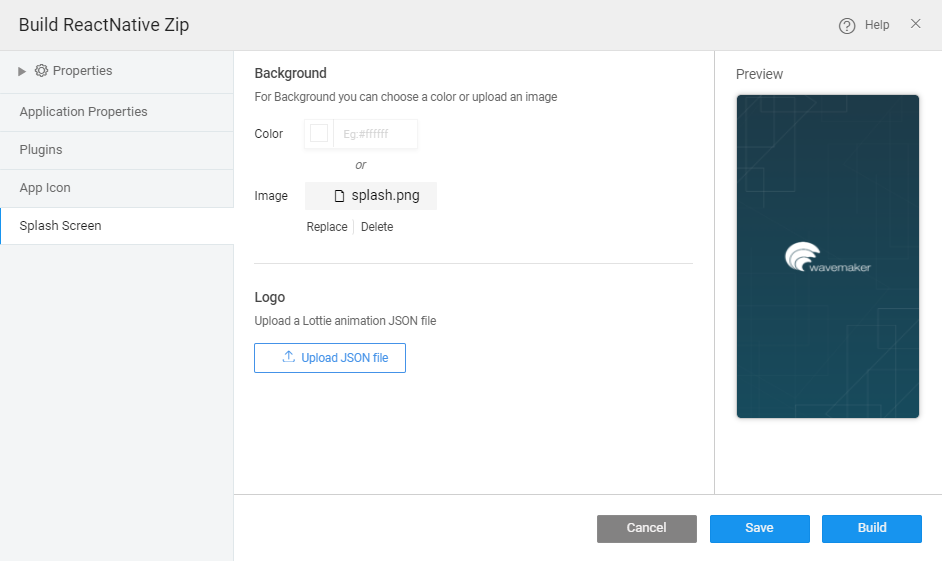Image resolution: width=942 pixels, height=561 pixels.
Task: Save the splash screen settings
Action: [x=759, y=528]
